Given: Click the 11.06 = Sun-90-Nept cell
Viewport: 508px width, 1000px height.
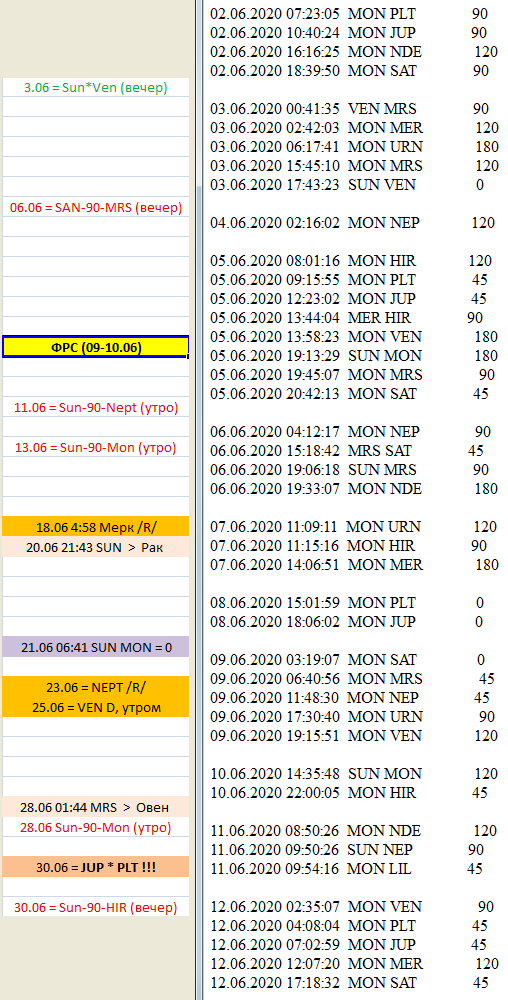Looking at the screenshot, I should [96, 407].
